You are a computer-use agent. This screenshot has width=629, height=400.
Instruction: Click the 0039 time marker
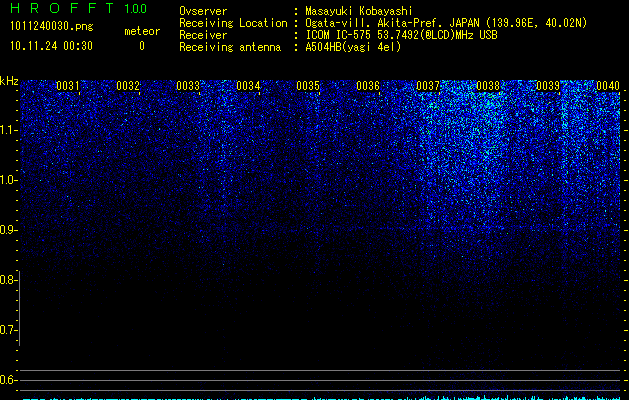click(x=548, y=86)
